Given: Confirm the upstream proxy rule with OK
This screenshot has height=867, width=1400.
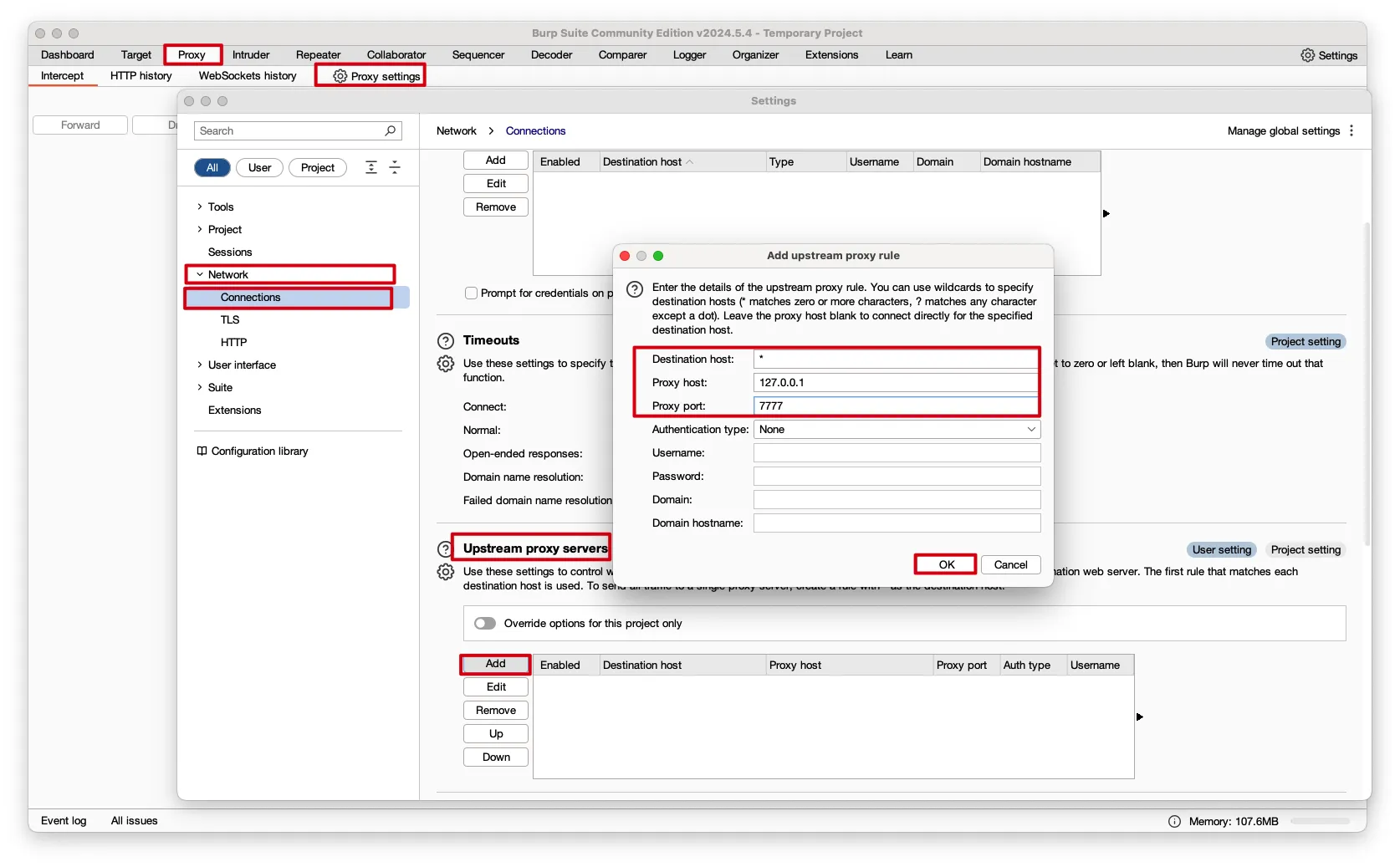Looking at the screenshot, I should (947, 564).
